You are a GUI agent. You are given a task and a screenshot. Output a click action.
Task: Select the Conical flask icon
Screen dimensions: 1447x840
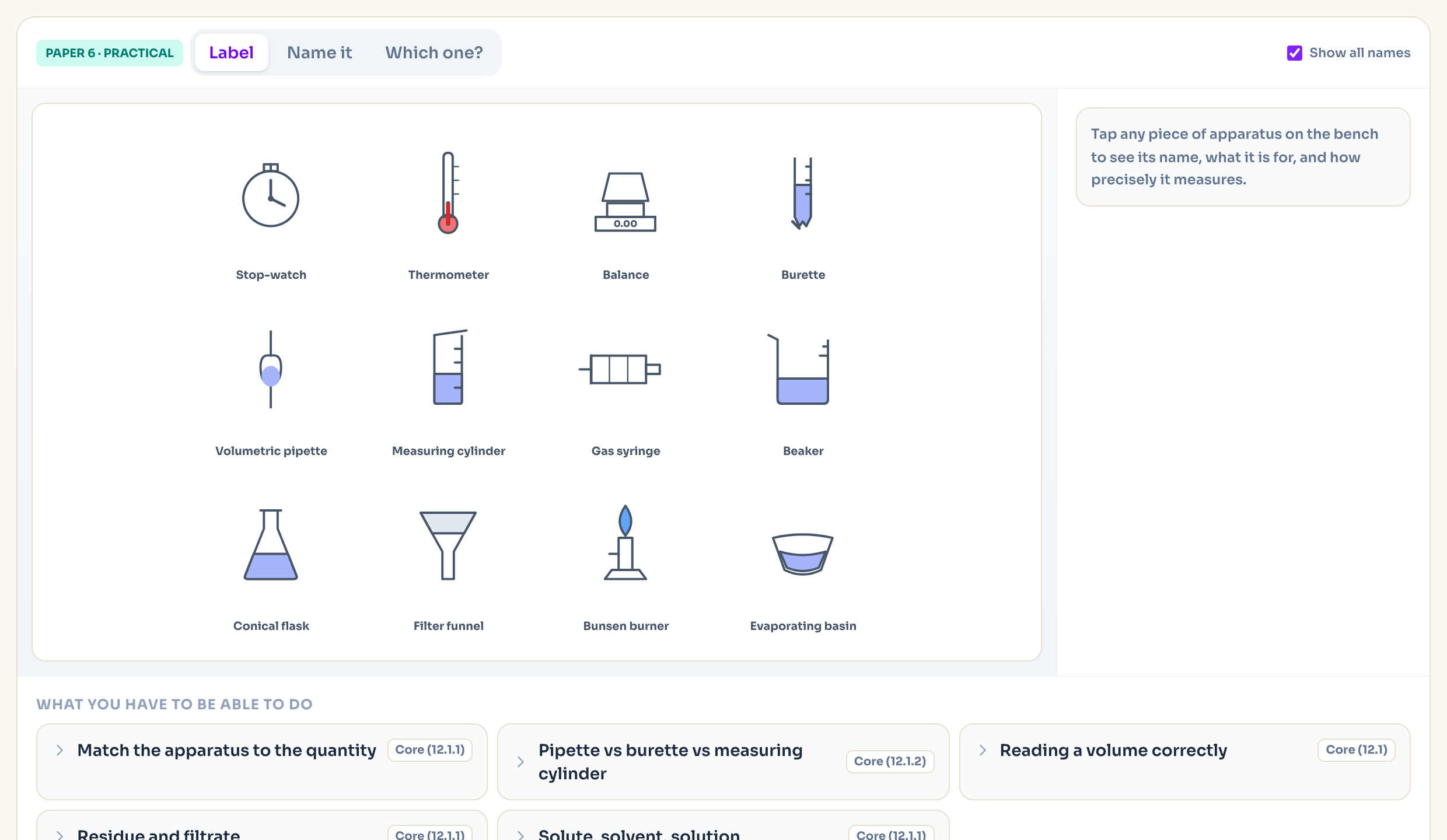(x=271, y=544)
